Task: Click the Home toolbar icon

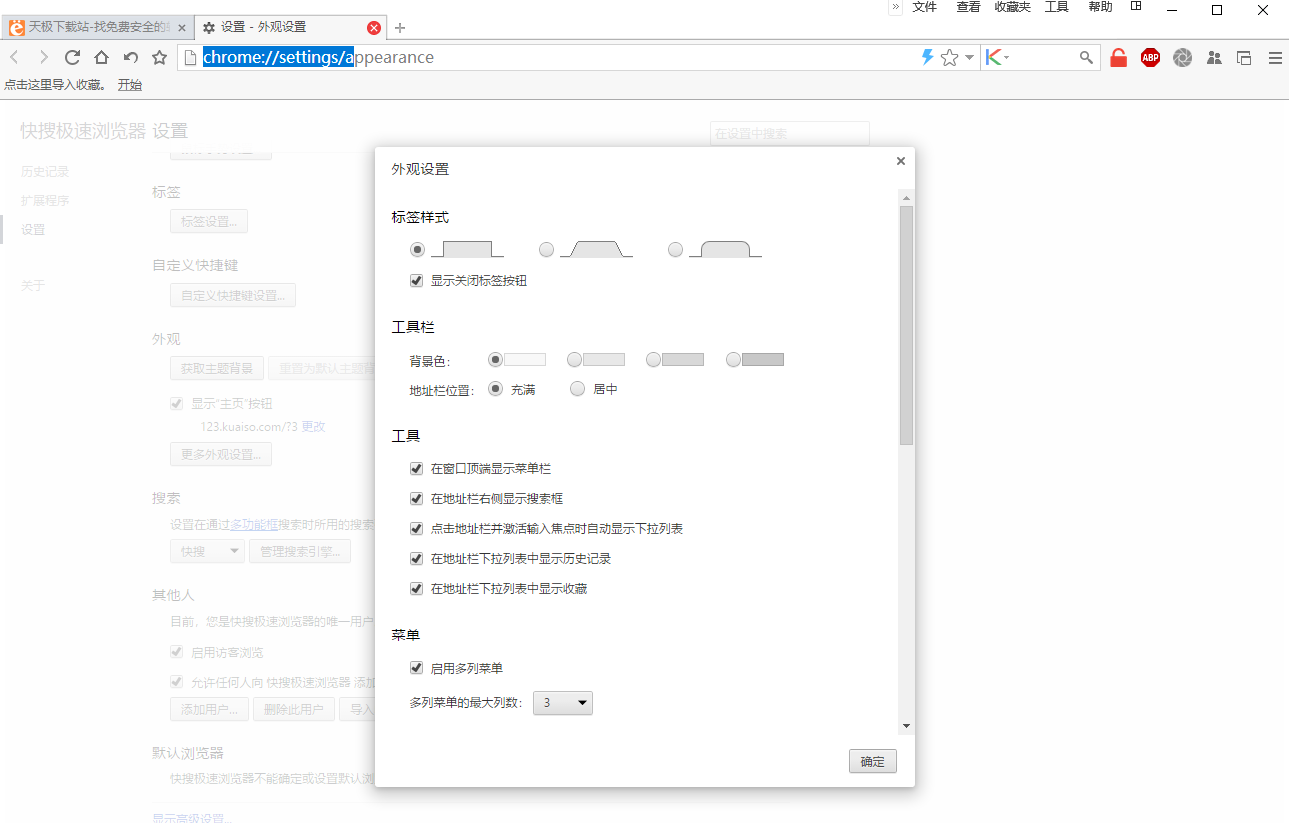Action: click(100, 57)
